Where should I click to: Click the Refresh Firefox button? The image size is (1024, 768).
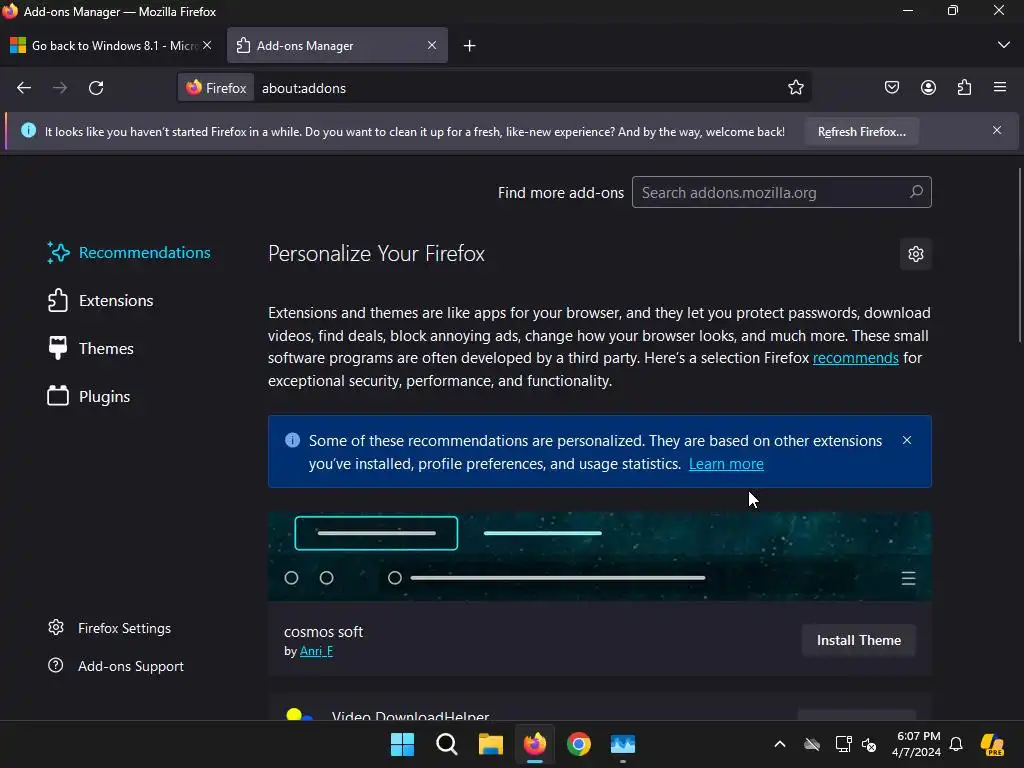coord(861,132)
